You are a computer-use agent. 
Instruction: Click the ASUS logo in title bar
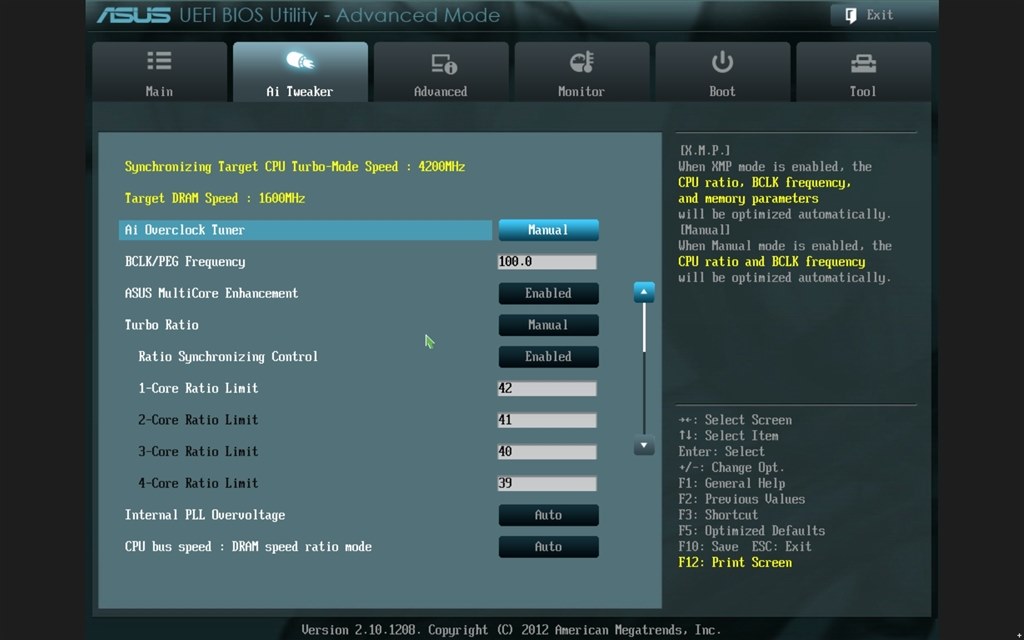coord(133,15)
